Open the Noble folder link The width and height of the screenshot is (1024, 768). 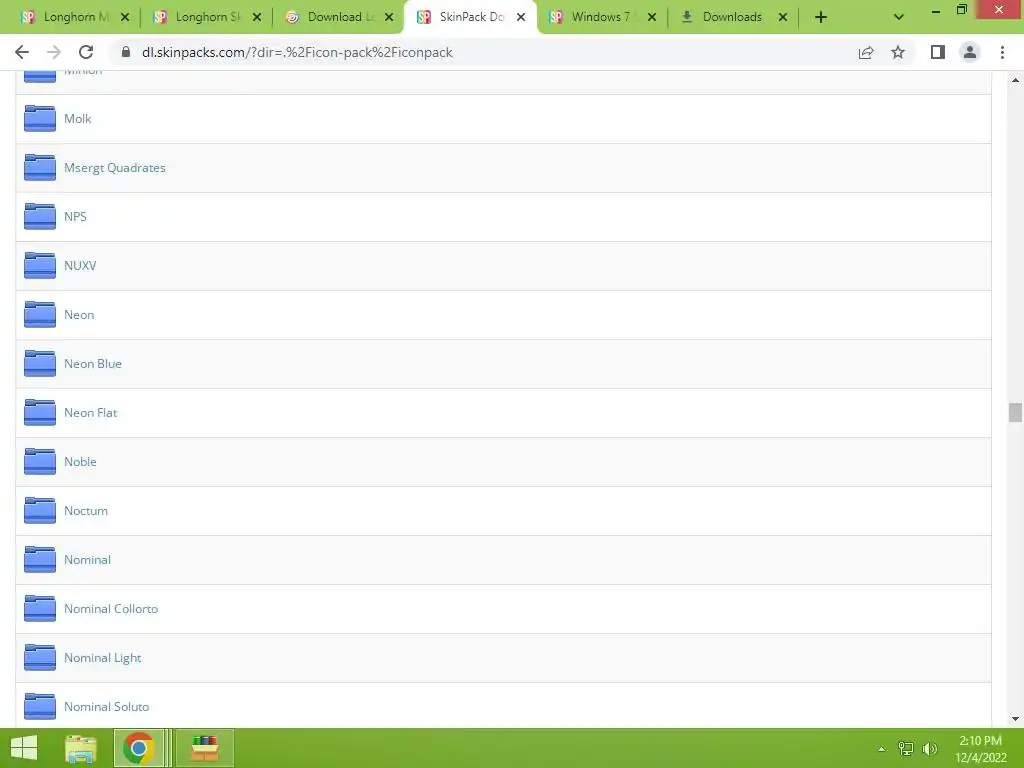(x=80, y=462)
